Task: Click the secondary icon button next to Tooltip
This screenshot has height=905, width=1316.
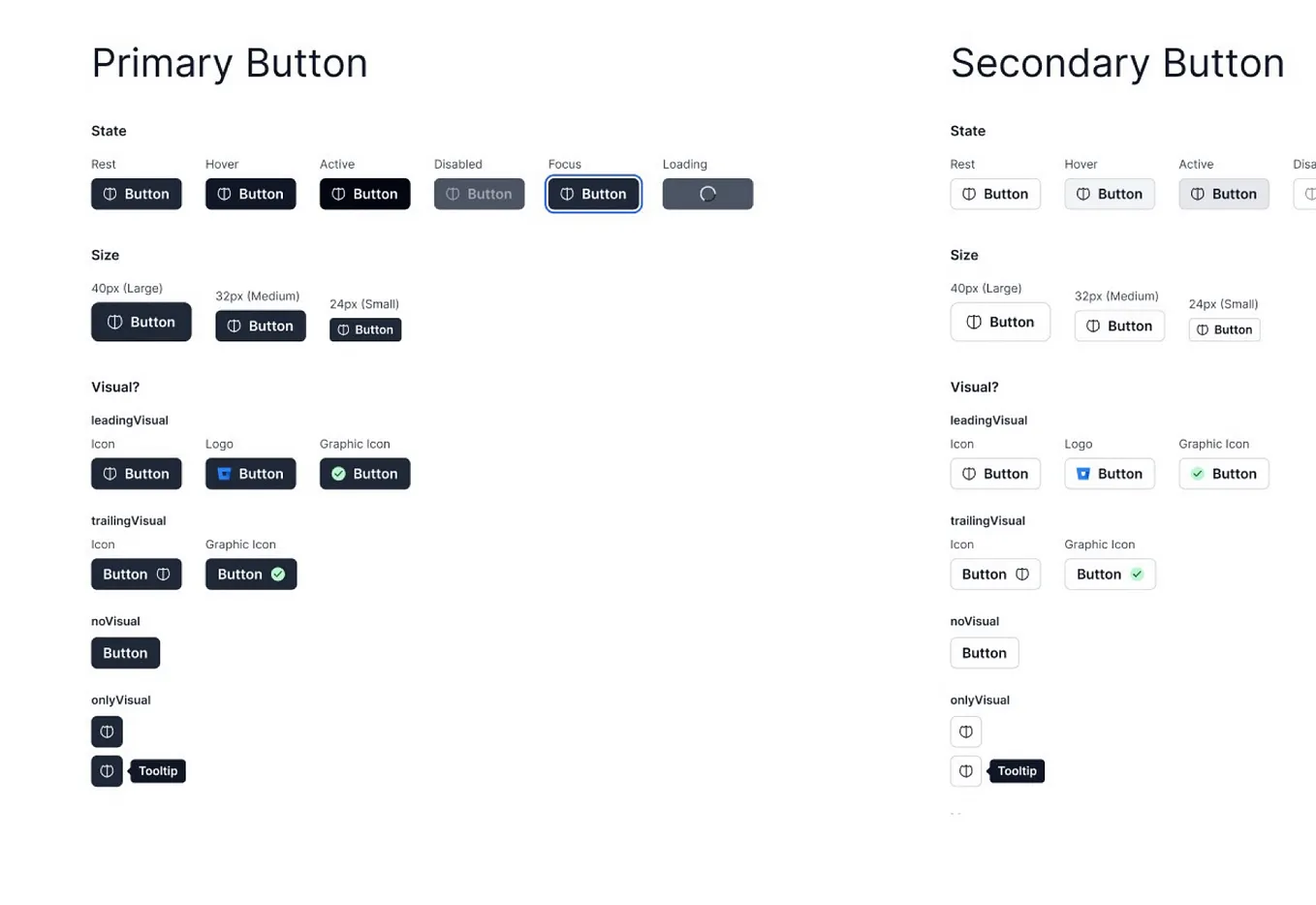Action: pyautogui.click(x=965, y=770)
